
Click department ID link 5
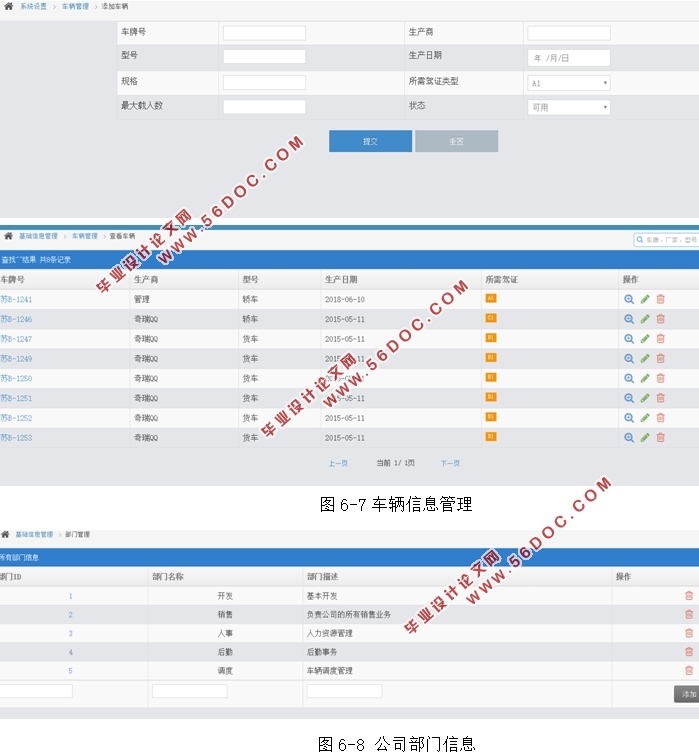point(70,671)
